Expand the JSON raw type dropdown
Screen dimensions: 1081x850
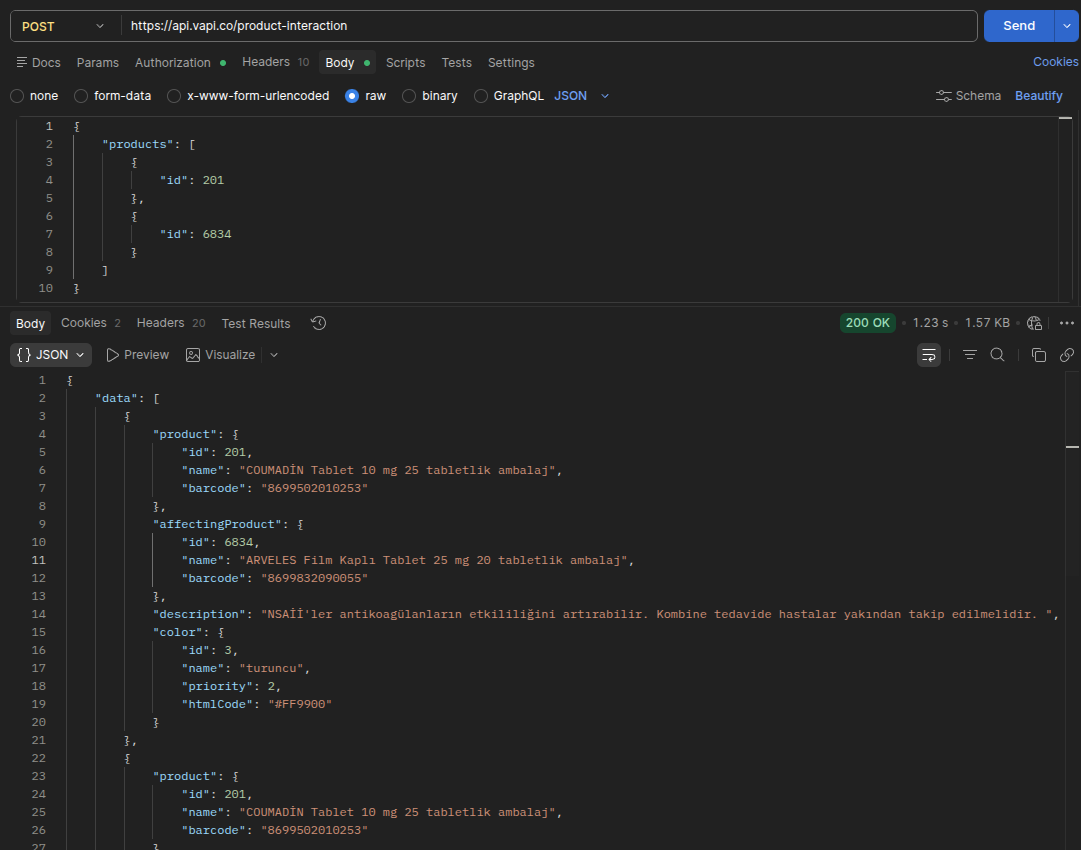tap(582, 96)
